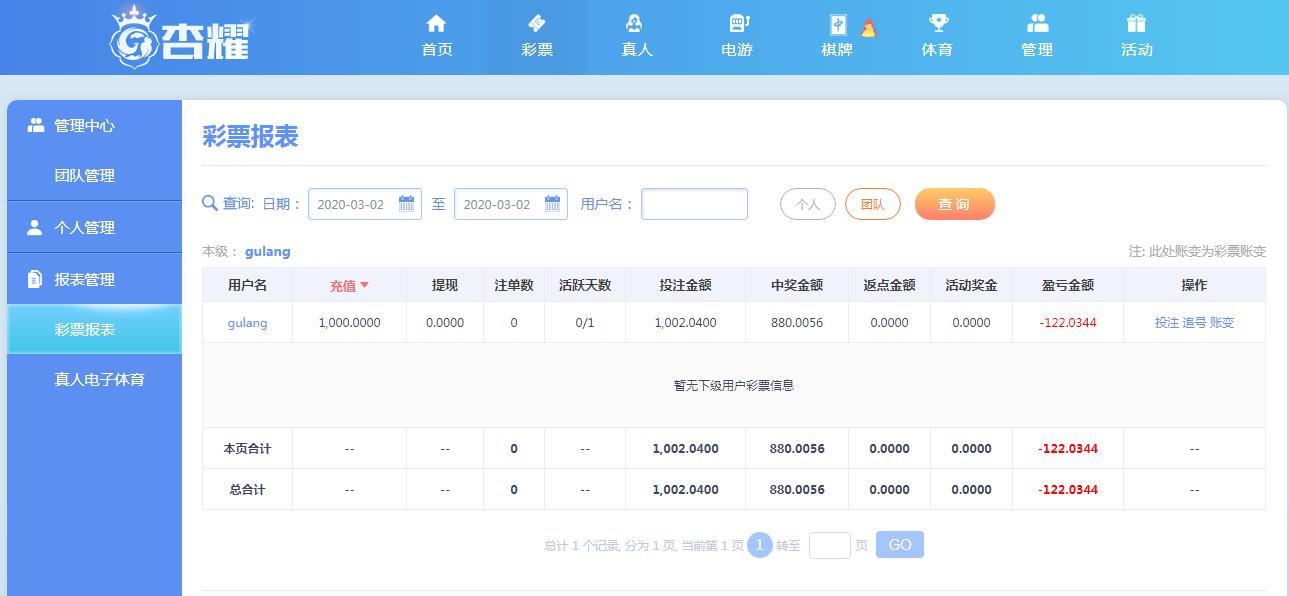Click the people icon above 管理
Screen dimensions: 1289x596
tap(1037, 23)
